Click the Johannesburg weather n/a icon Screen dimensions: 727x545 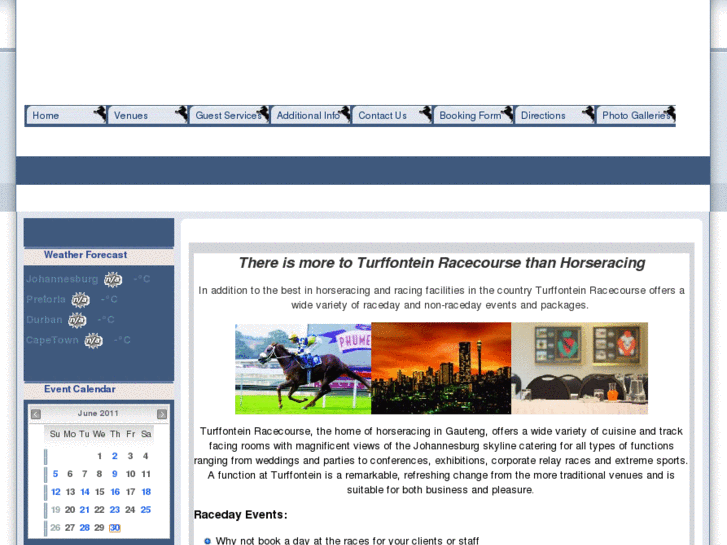click(x=113, y=279)
